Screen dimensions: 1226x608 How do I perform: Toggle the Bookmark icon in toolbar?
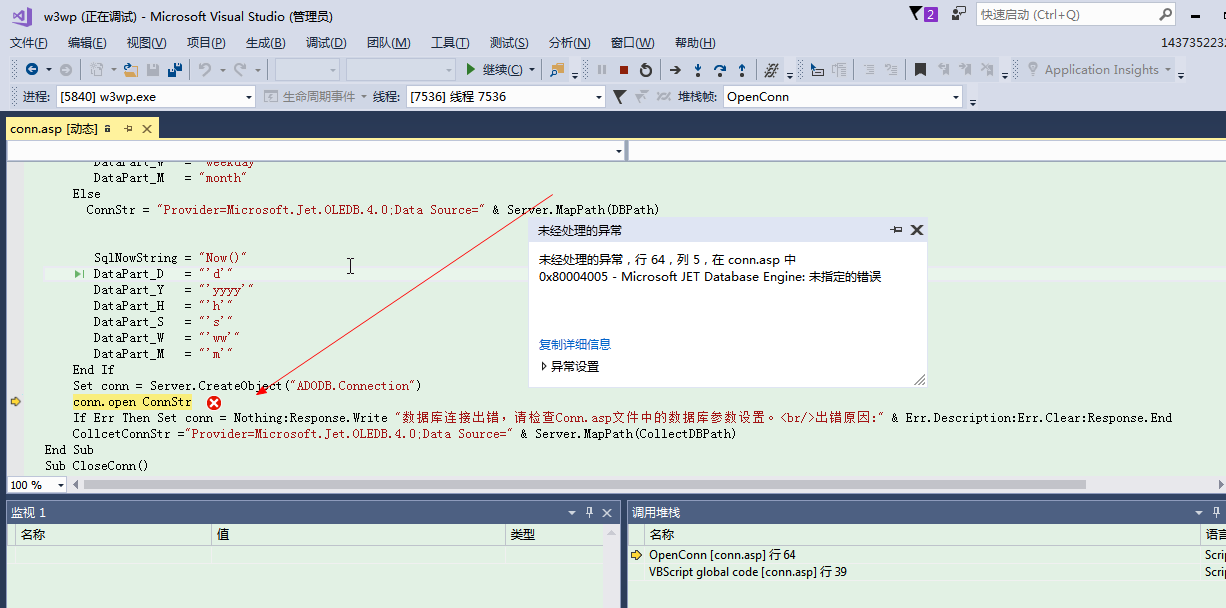pos(920,70)
